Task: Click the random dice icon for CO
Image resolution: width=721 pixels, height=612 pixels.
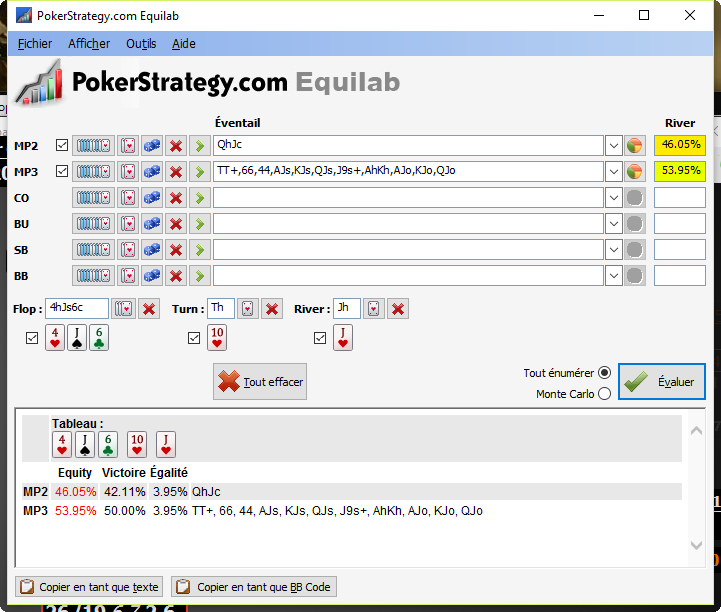Action: [x=152, y=198]
